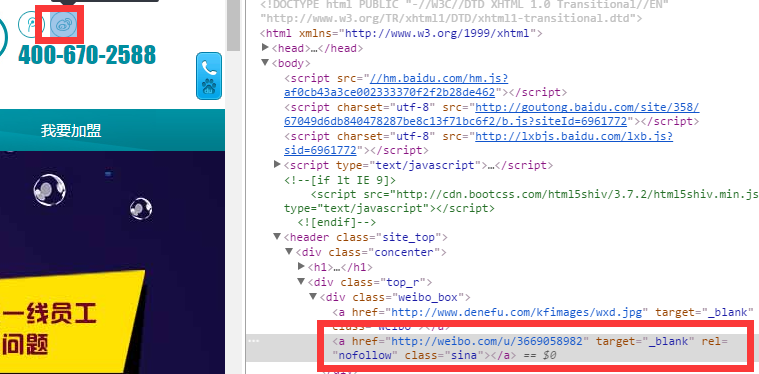Image resolution: width=759 pixels, height=374 pixels.
Task: Click the blue phone callback icon
Action: point(209,67)
